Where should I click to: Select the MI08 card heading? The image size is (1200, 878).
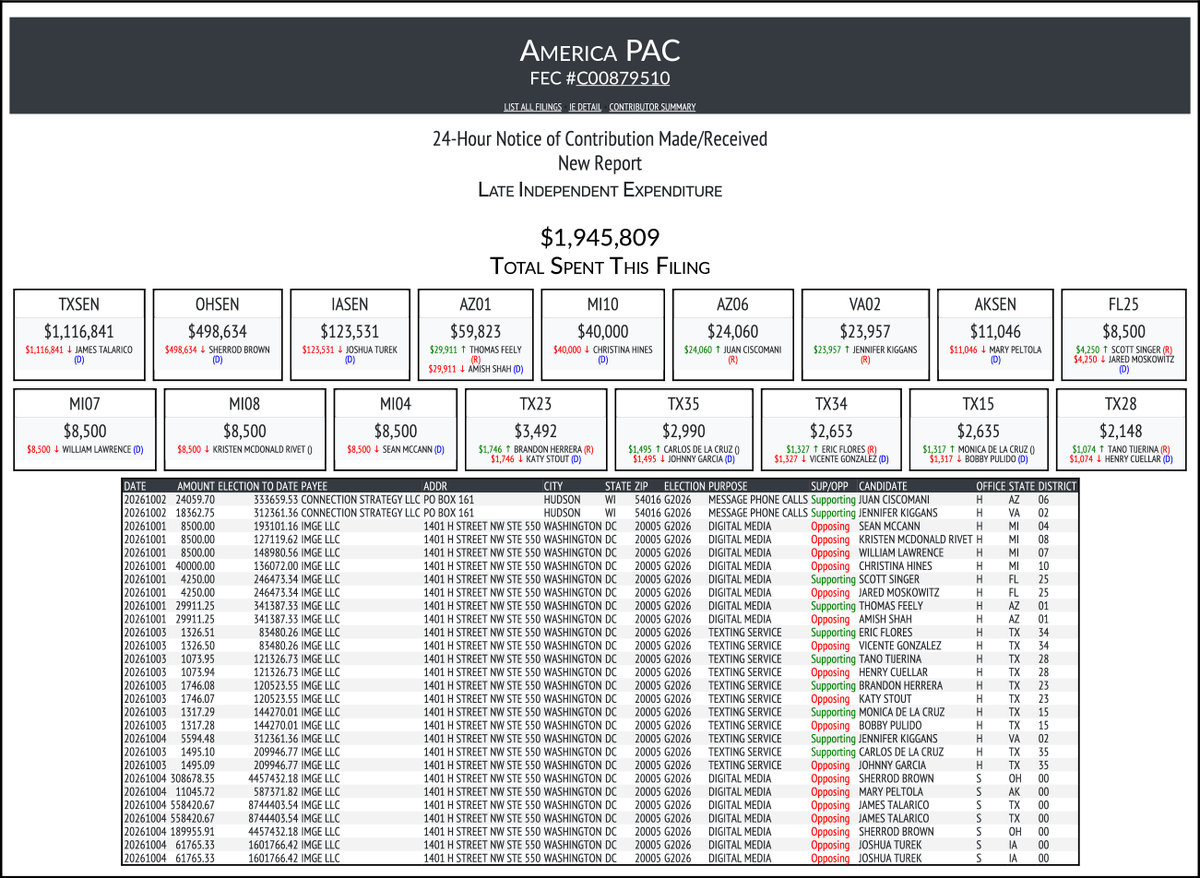tap(244, 403)
